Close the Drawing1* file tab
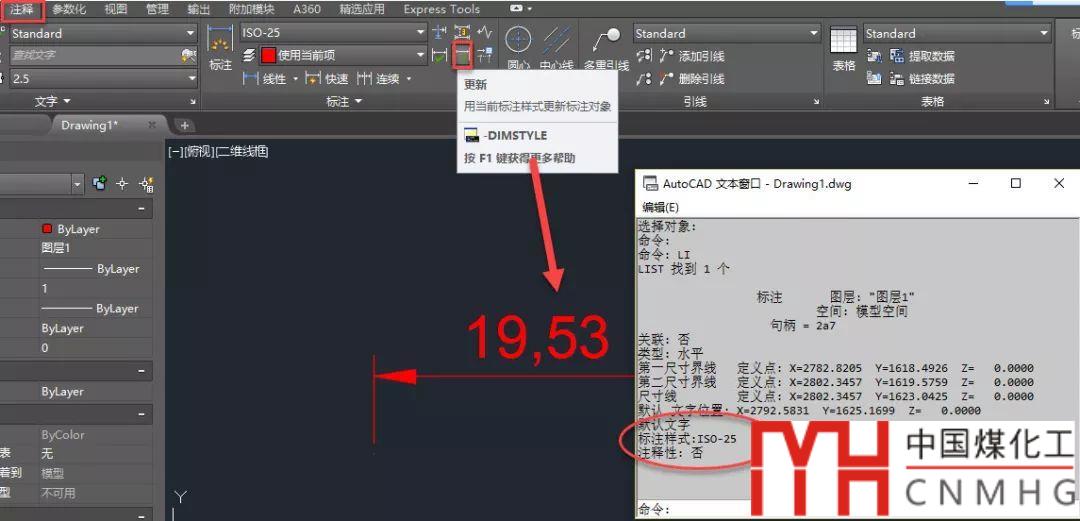Screen dimensions: 1080x521 pyautogui.click(x=152, y=125)
